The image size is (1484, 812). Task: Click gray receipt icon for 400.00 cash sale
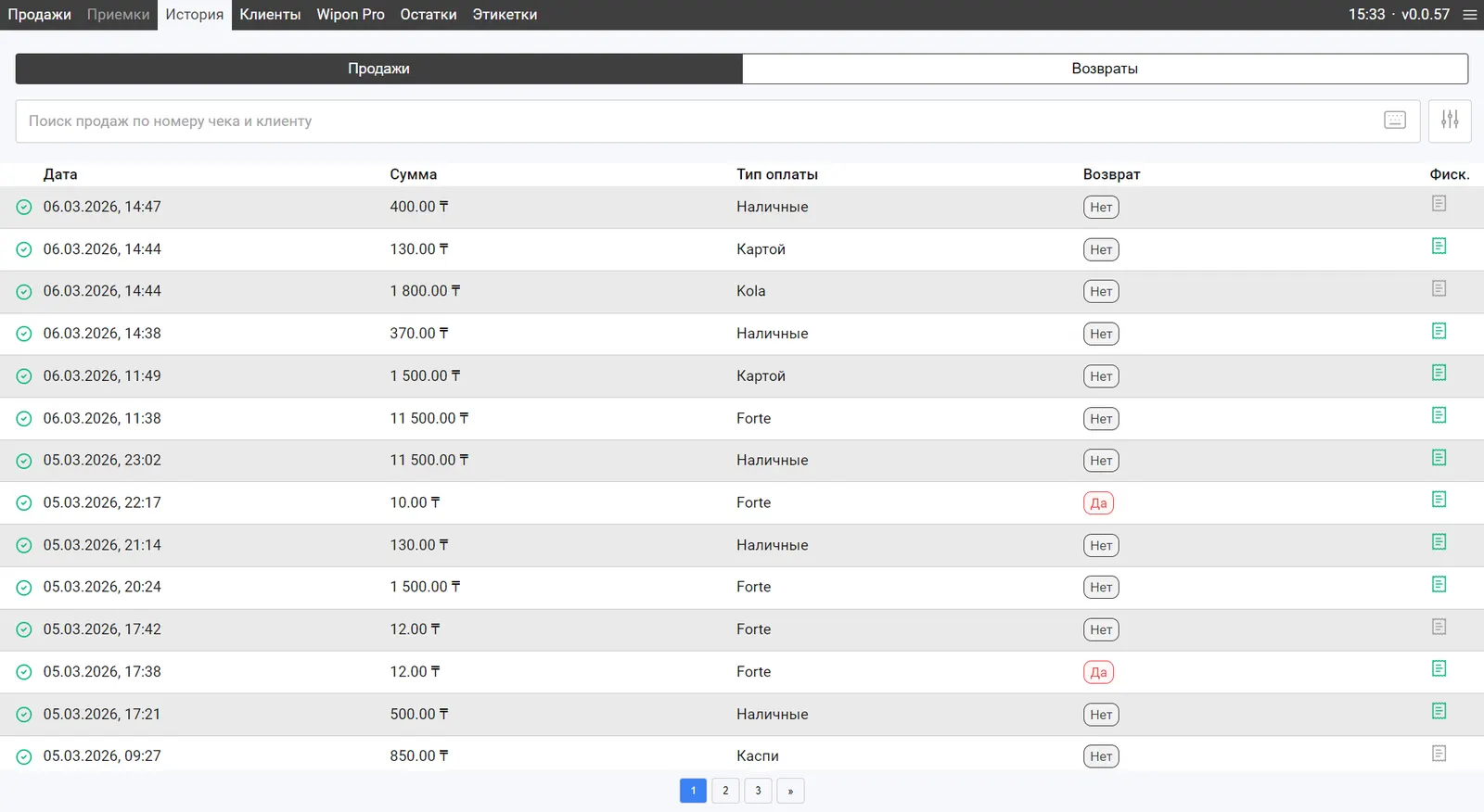[1439, 204]
